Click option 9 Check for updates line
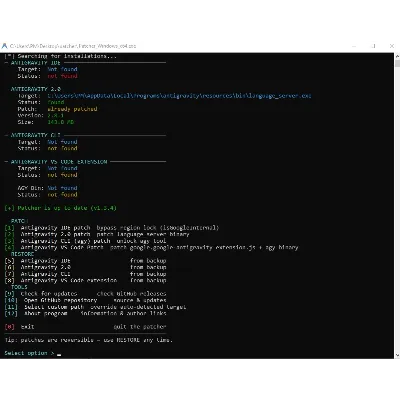 tap(85, 294)
